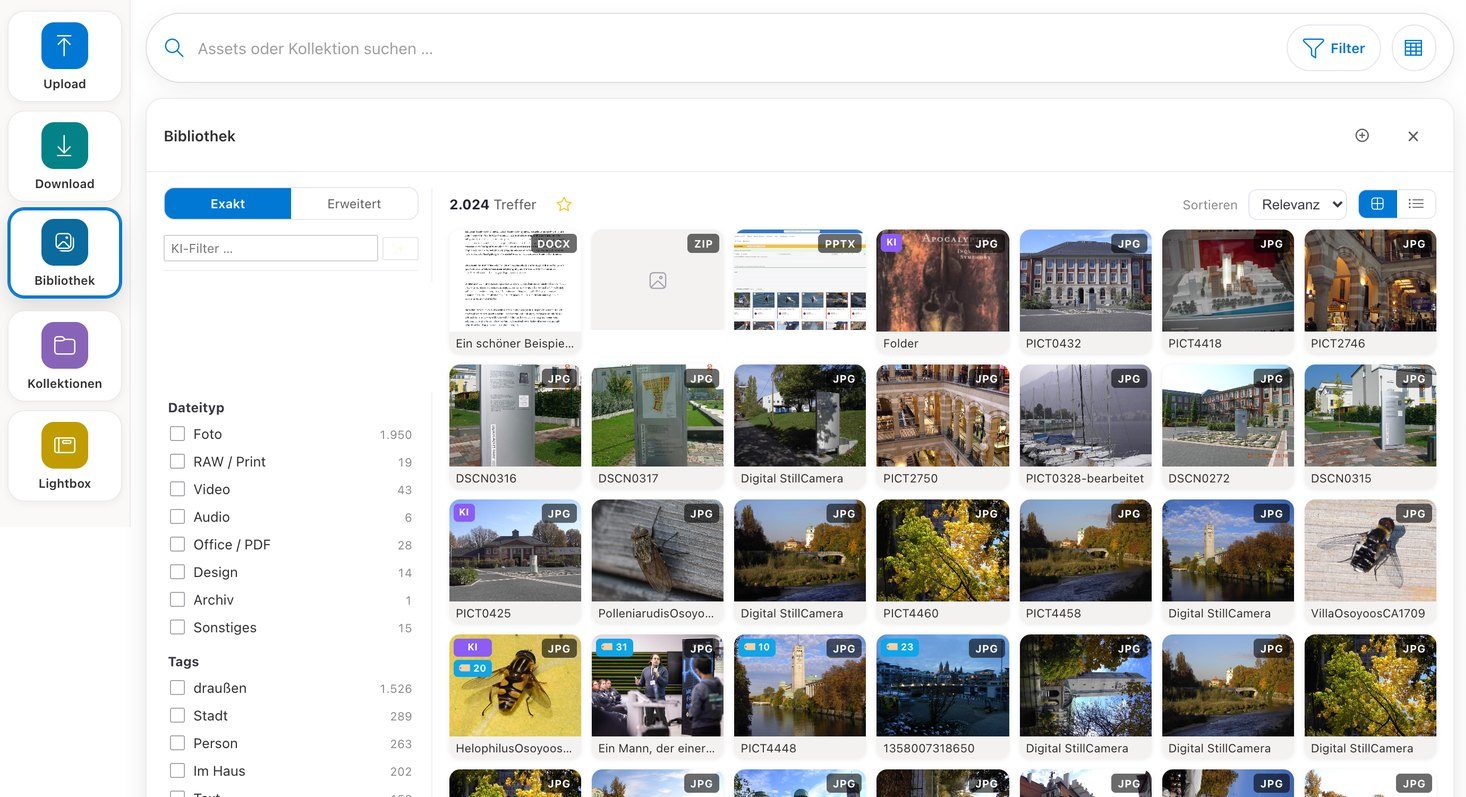
Task: Open the PICT4458 thumbnail
Action: tap(1085, 551)
